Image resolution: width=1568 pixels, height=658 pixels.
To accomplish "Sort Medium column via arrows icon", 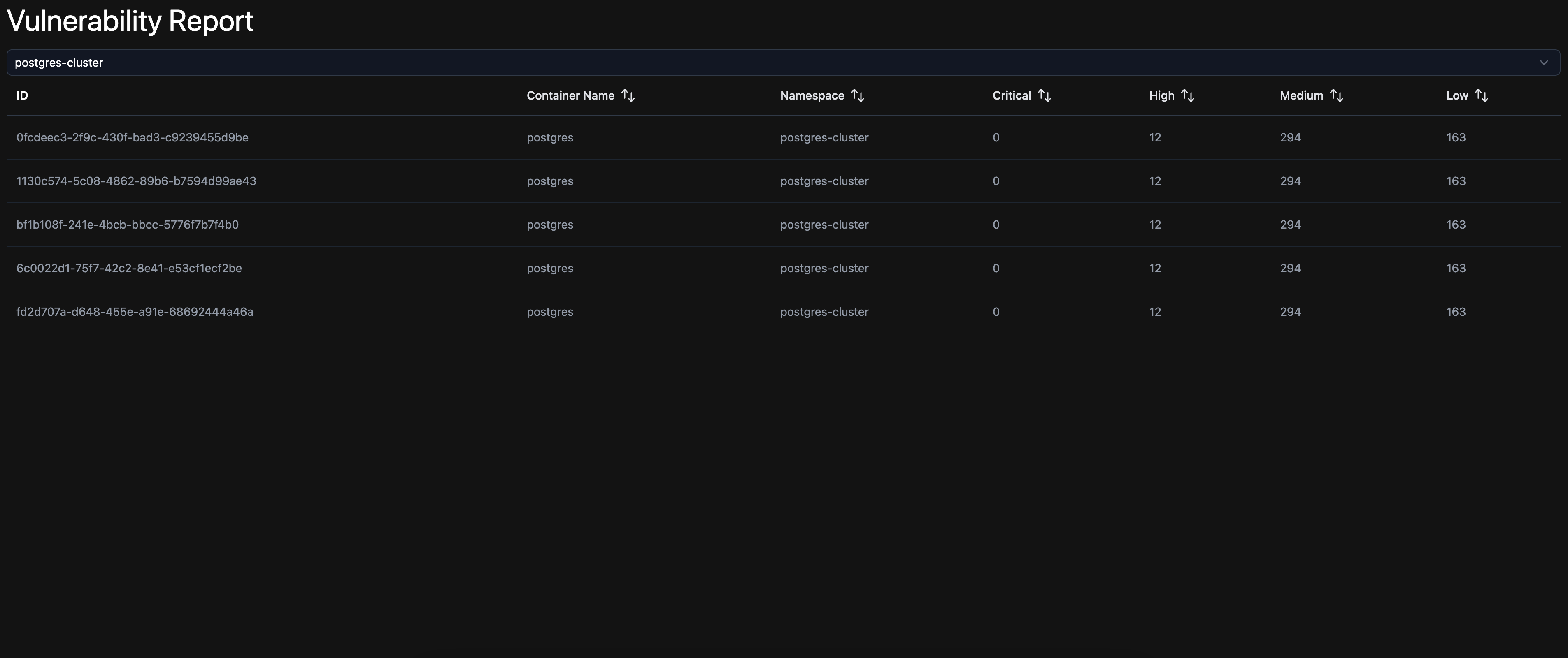I will point(1336,95).
